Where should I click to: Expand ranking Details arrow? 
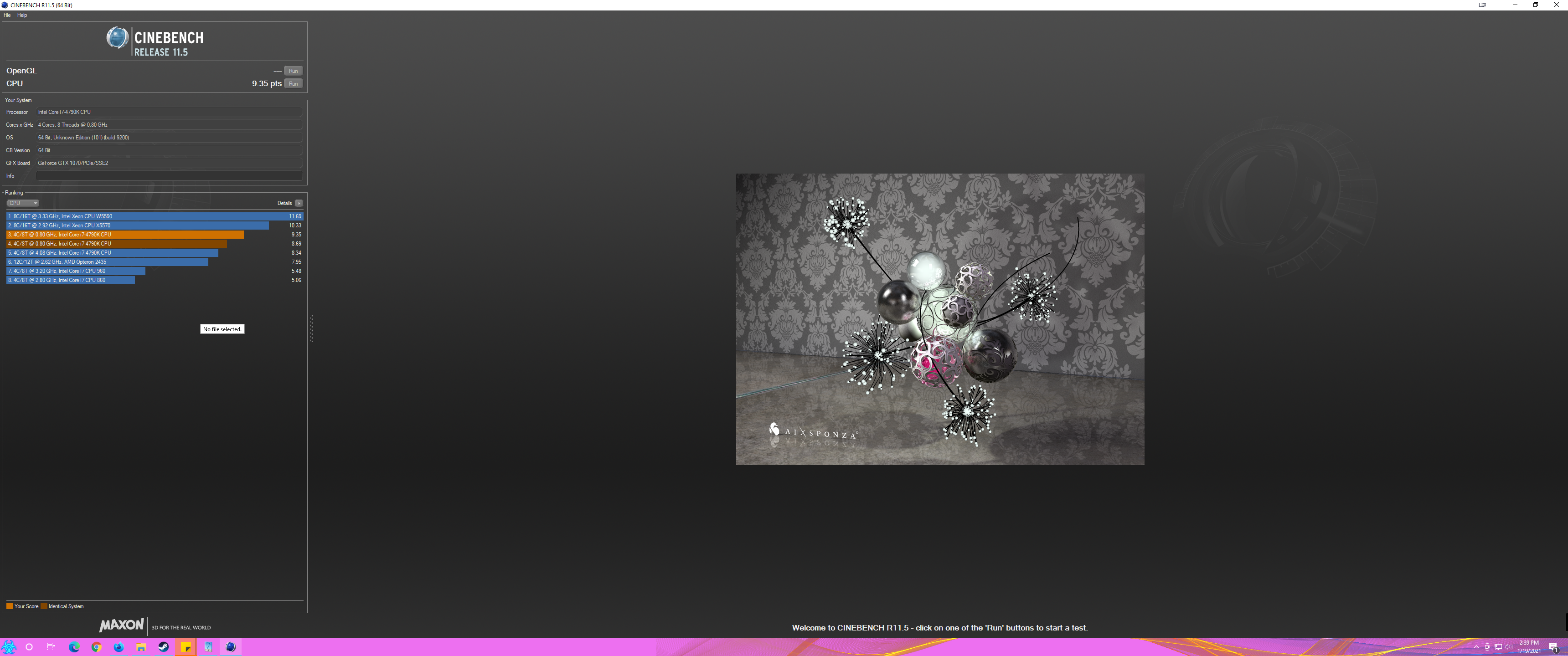299,203
